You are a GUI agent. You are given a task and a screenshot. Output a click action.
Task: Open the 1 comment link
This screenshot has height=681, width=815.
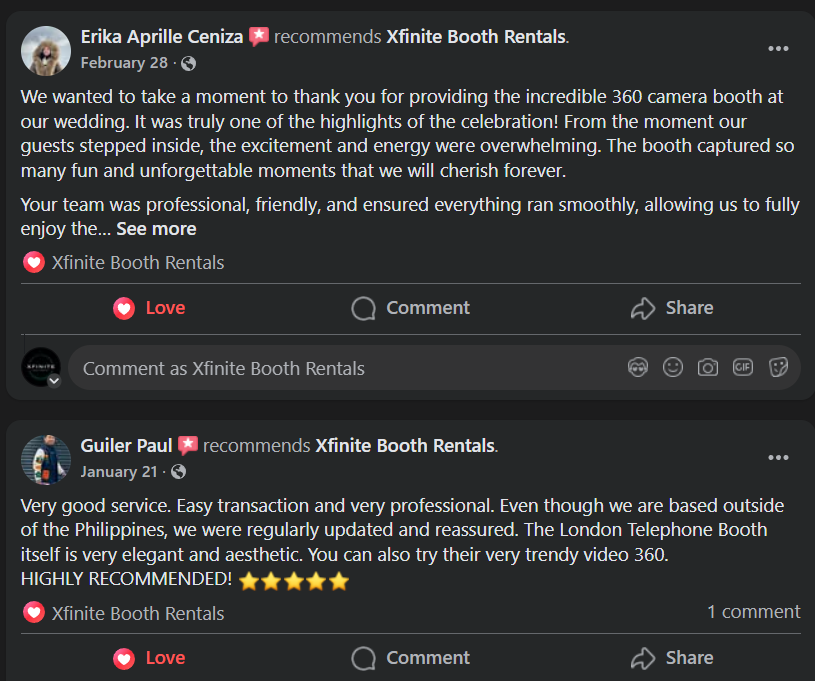[x=753, y=611]
